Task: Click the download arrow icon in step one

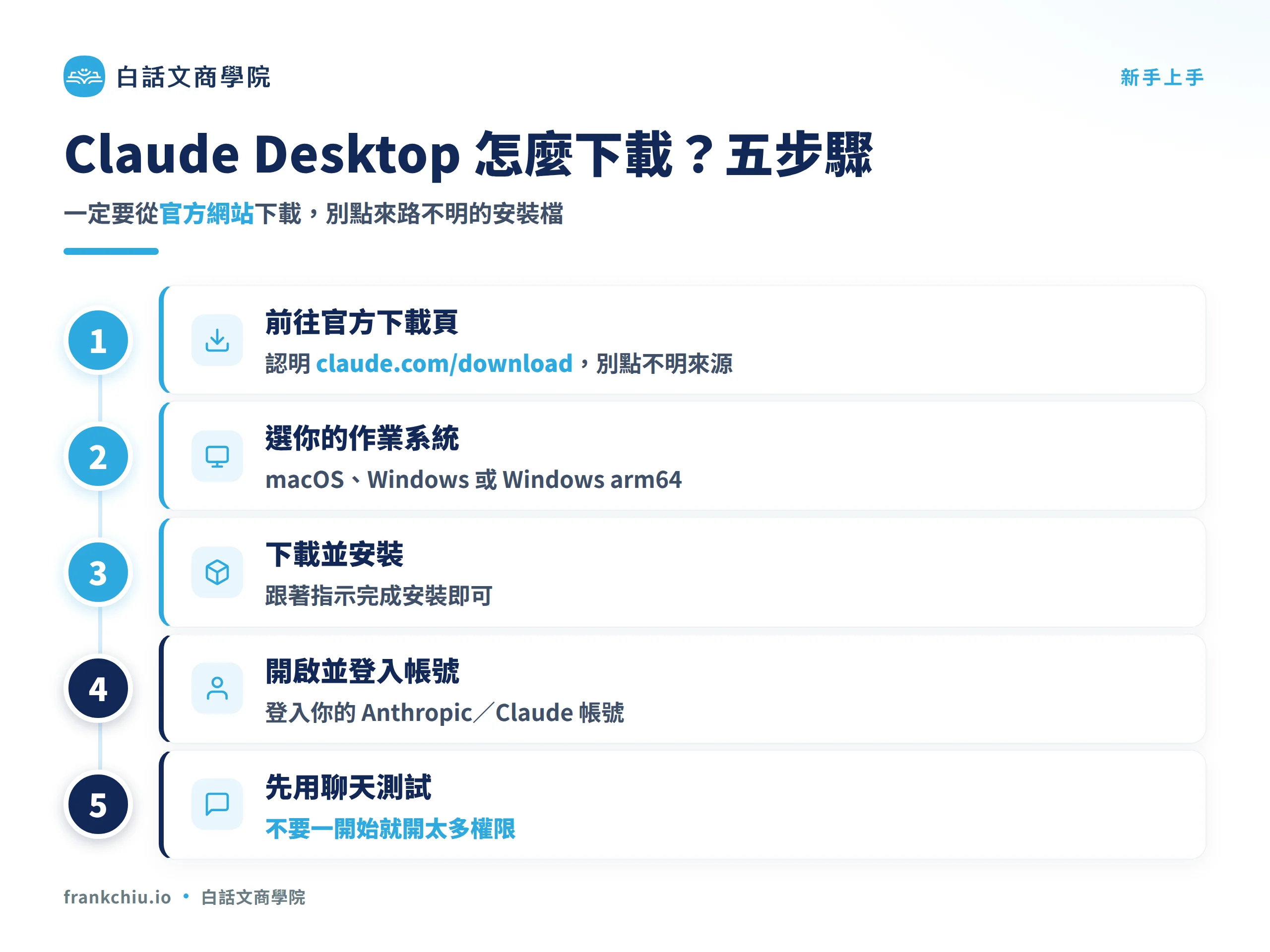Action: click(x=217, y=340)
